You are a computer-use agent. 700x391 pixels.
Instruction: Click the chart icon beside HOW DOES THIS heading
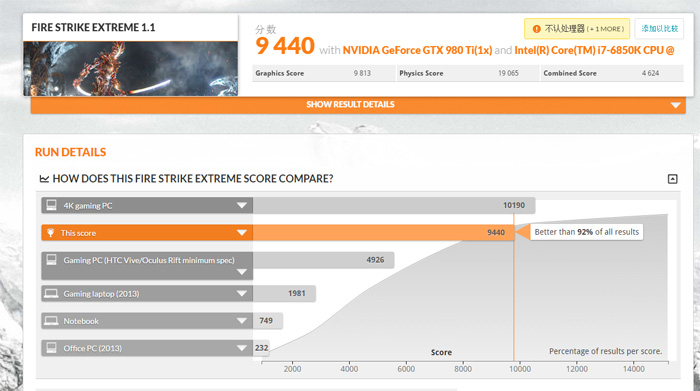click(44, 179)
